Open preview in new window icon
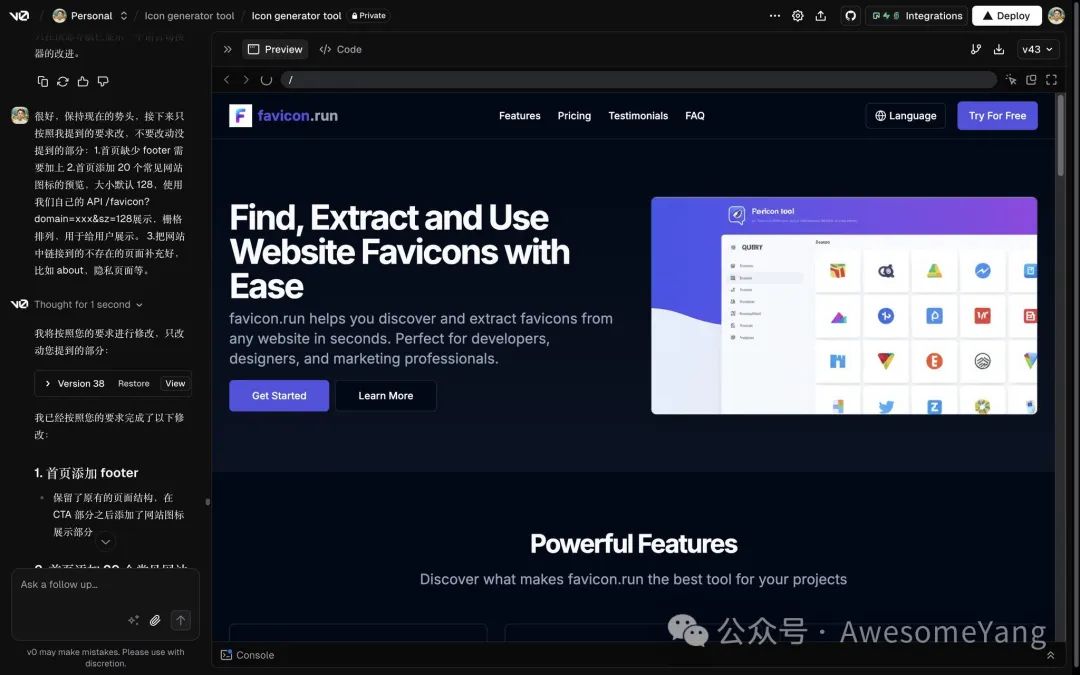The image size is (1080, 675). click(x=1031, y=80)
